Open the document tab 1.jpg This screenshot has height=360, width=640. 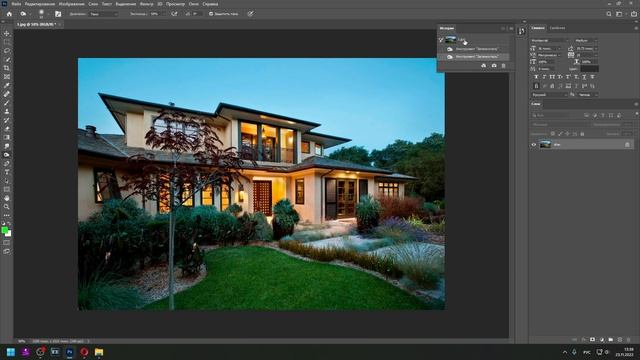click(x=36, y=24)
